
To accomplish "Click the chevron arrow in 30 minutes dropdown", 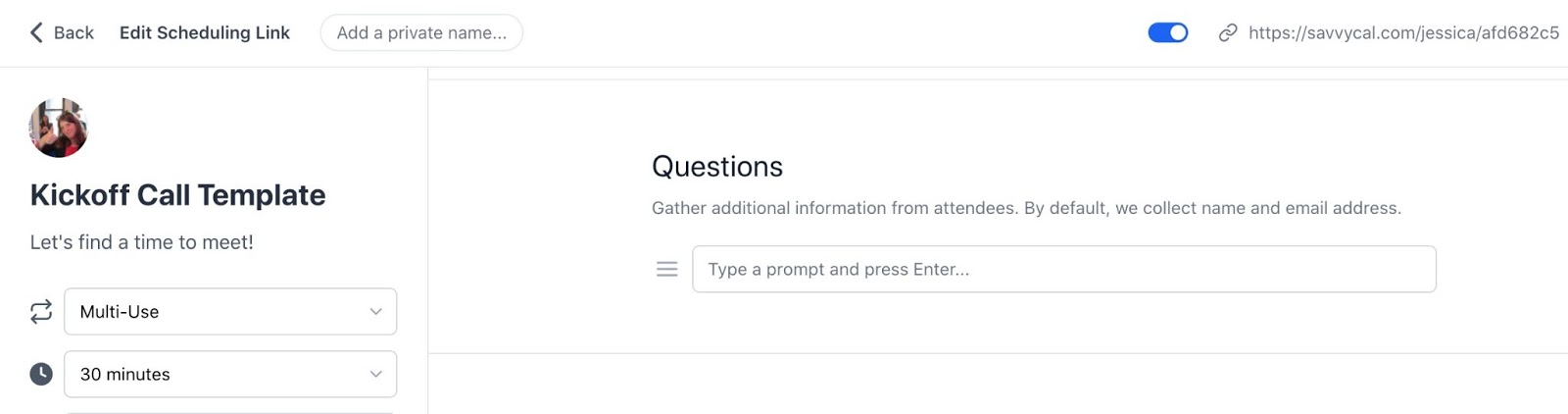I will point(375,374).
